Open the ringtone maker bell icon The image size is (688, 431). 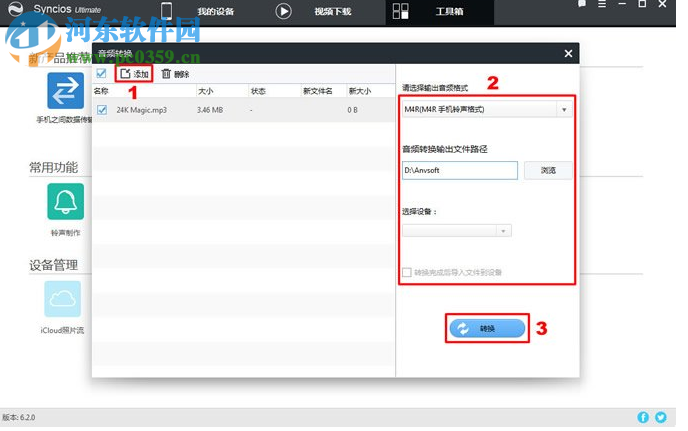[65, 201]
